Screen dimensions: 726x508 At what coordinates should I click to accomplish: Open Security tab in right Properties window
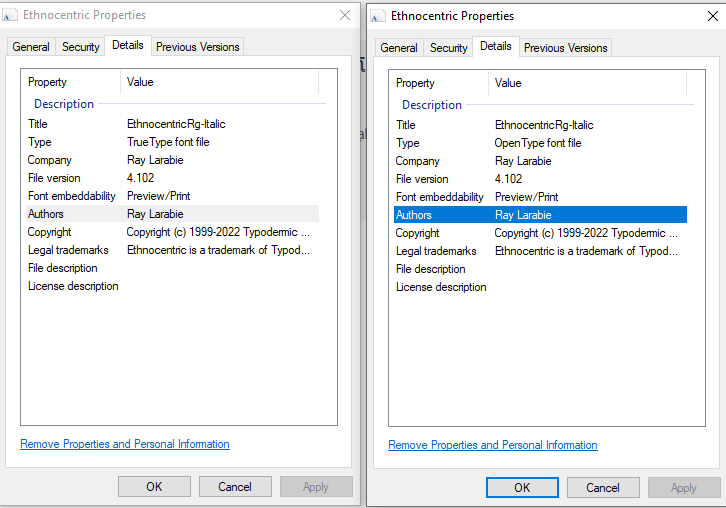point(448,48)
